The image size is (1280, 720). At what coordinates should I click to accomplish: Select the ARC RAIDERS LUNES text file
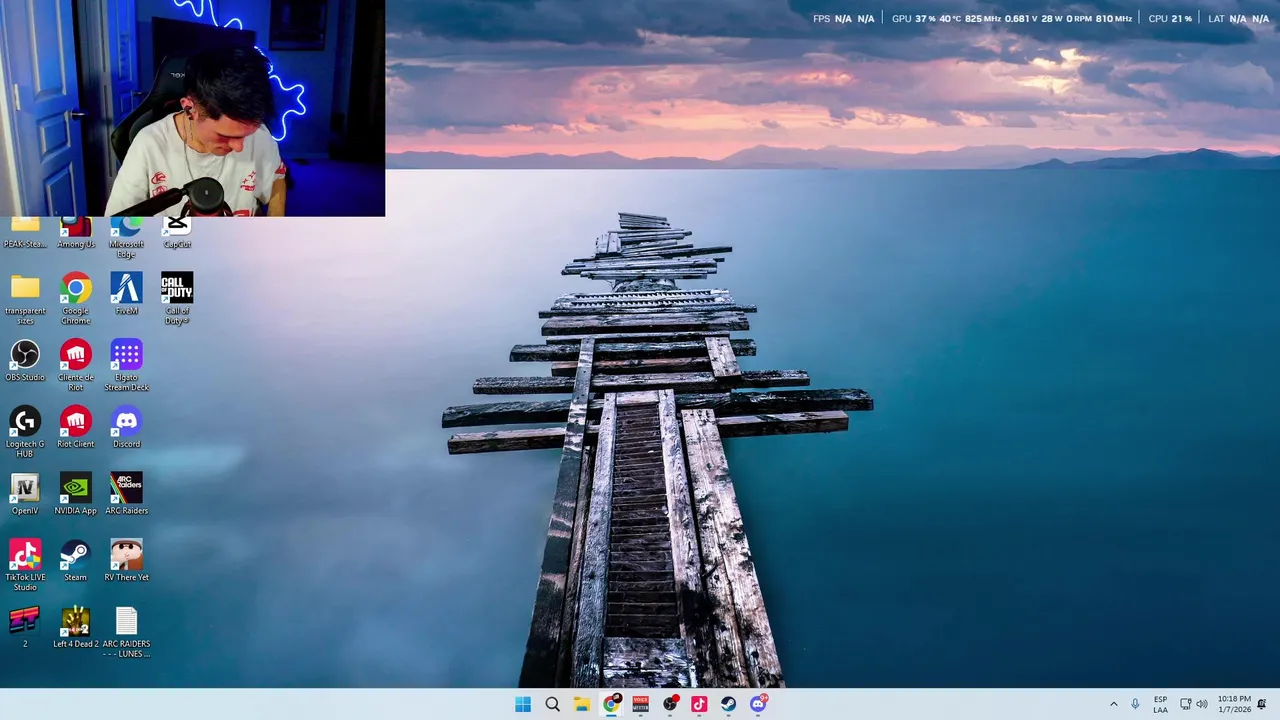126,632
